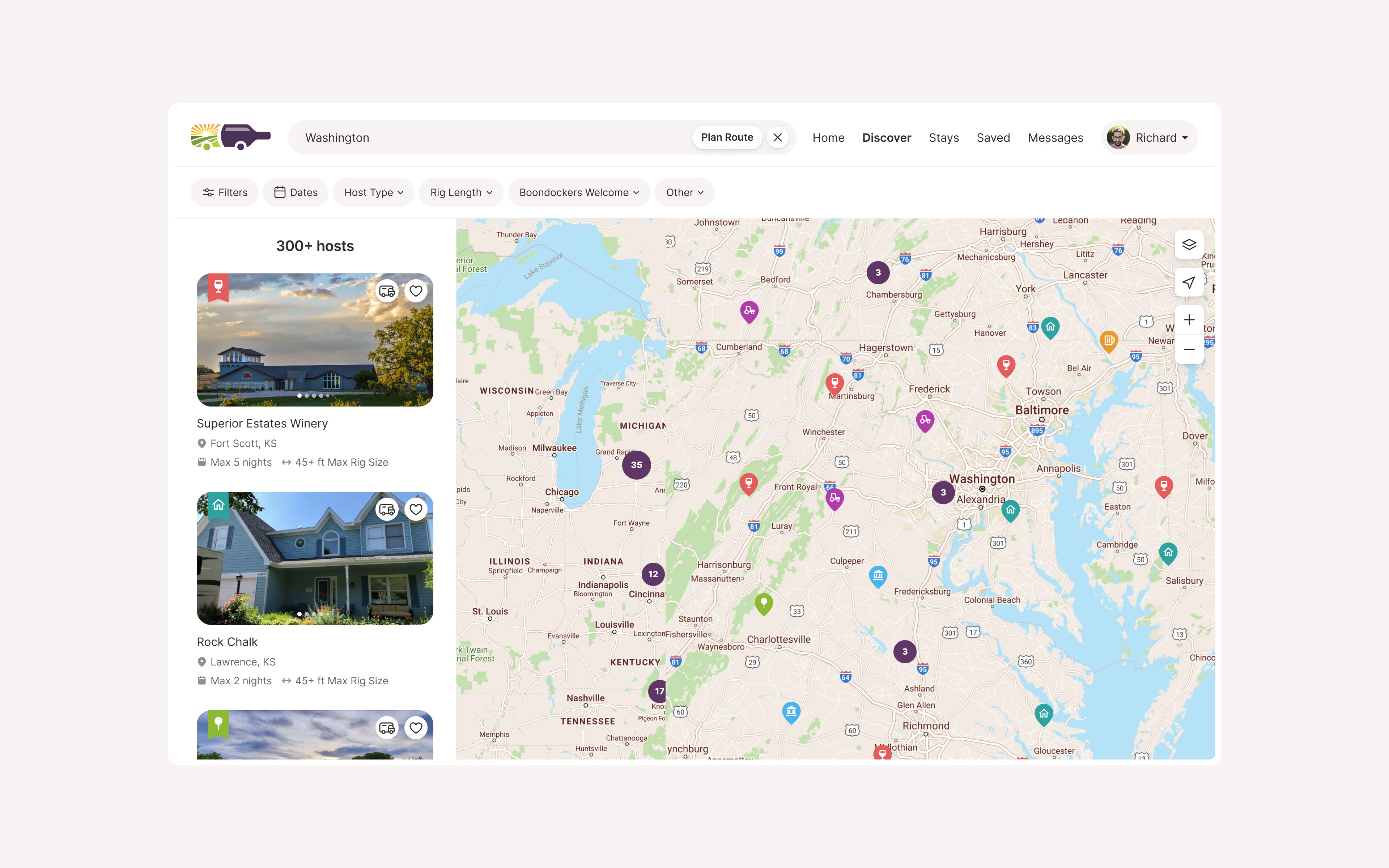The width and height of the screenshot is (1389, 868).
Task: Save Rock Chalk with the heart icon
Action: (416, 509)
